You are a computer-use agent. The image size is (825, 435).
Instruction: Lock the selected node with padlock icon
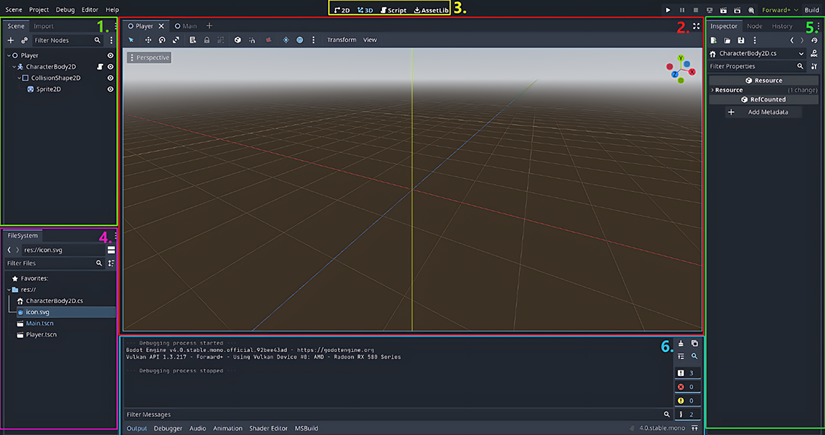click(x=207, y=40)
